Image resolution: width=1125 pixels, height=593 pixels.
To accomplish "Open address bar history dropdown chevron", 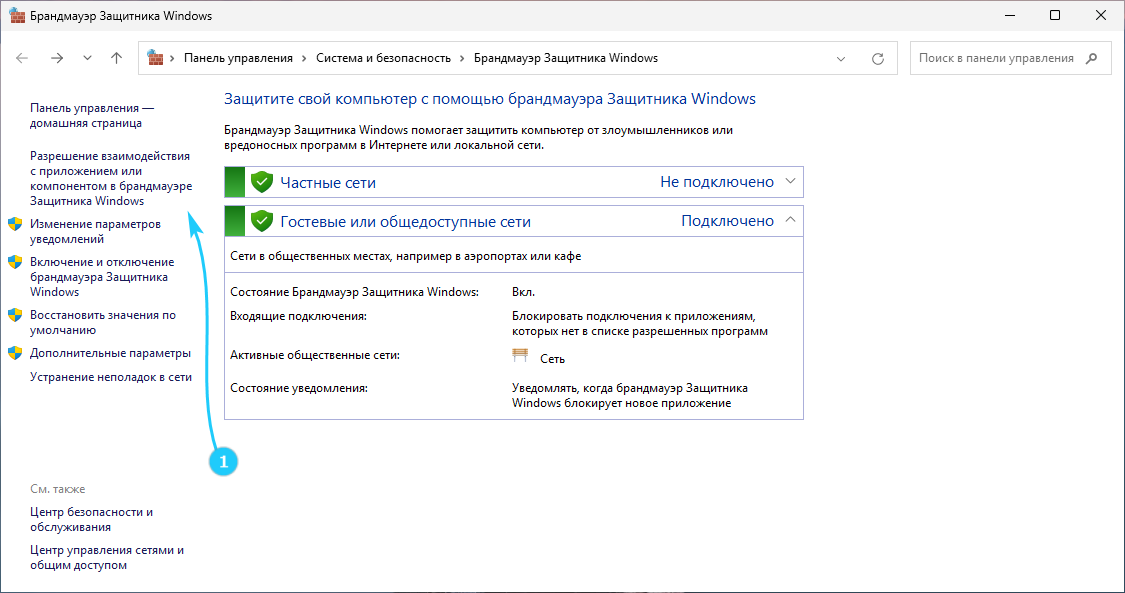I will (841, 59).
